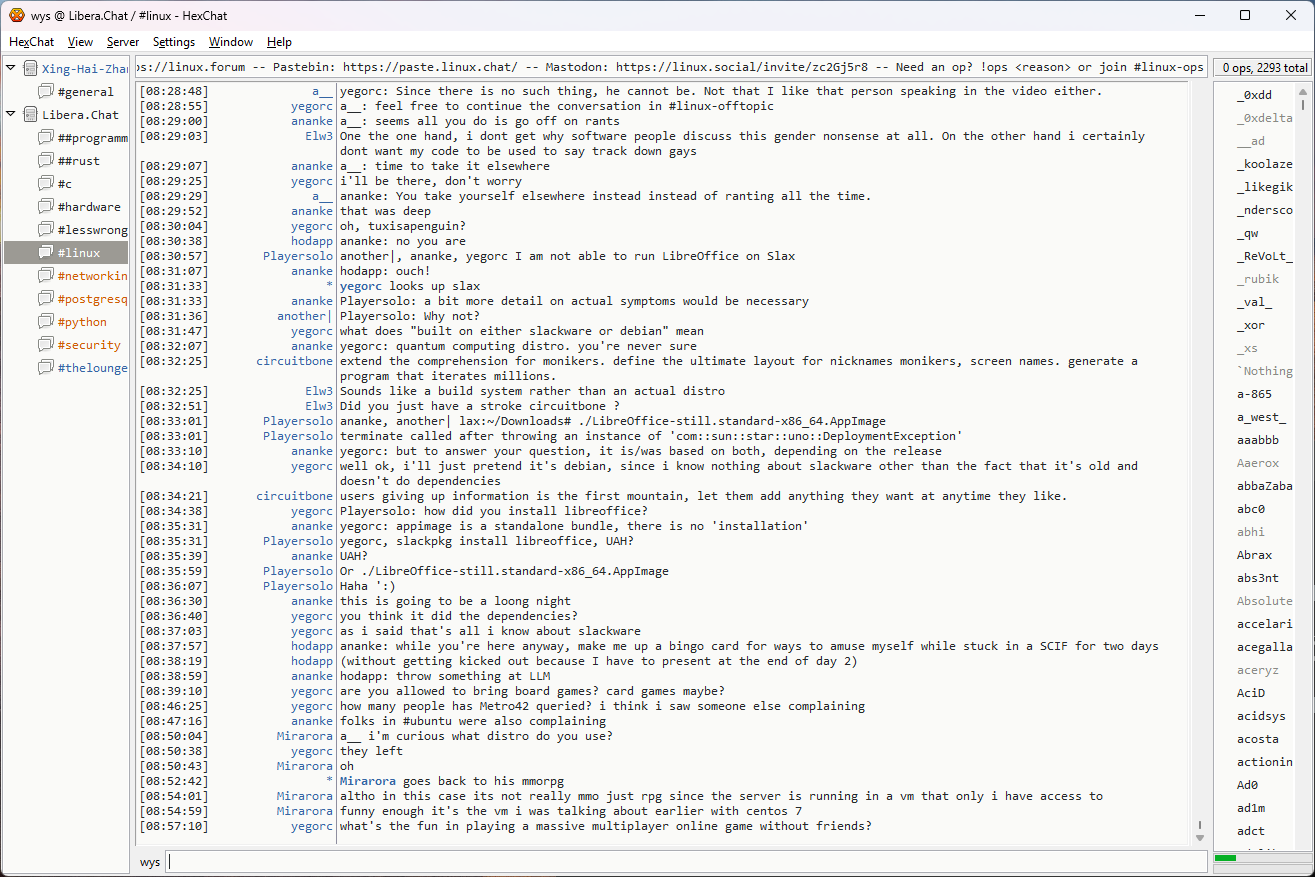The image size is (1315, 877).
Task: Click the Libera.Chat server icon
Action: (x=30, y=115)
